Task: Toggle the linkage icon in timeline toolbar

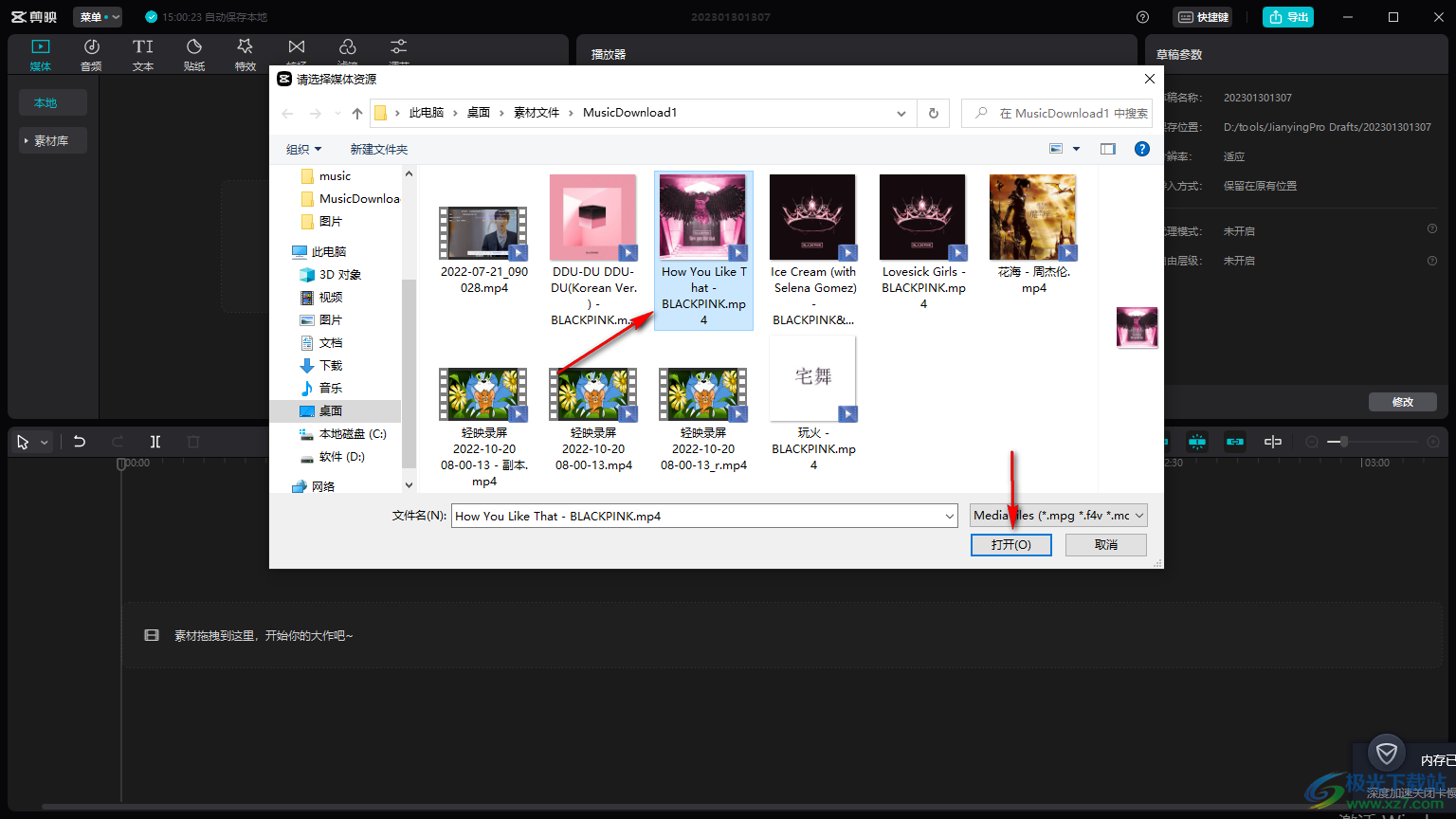Action: coord(1235,442)
